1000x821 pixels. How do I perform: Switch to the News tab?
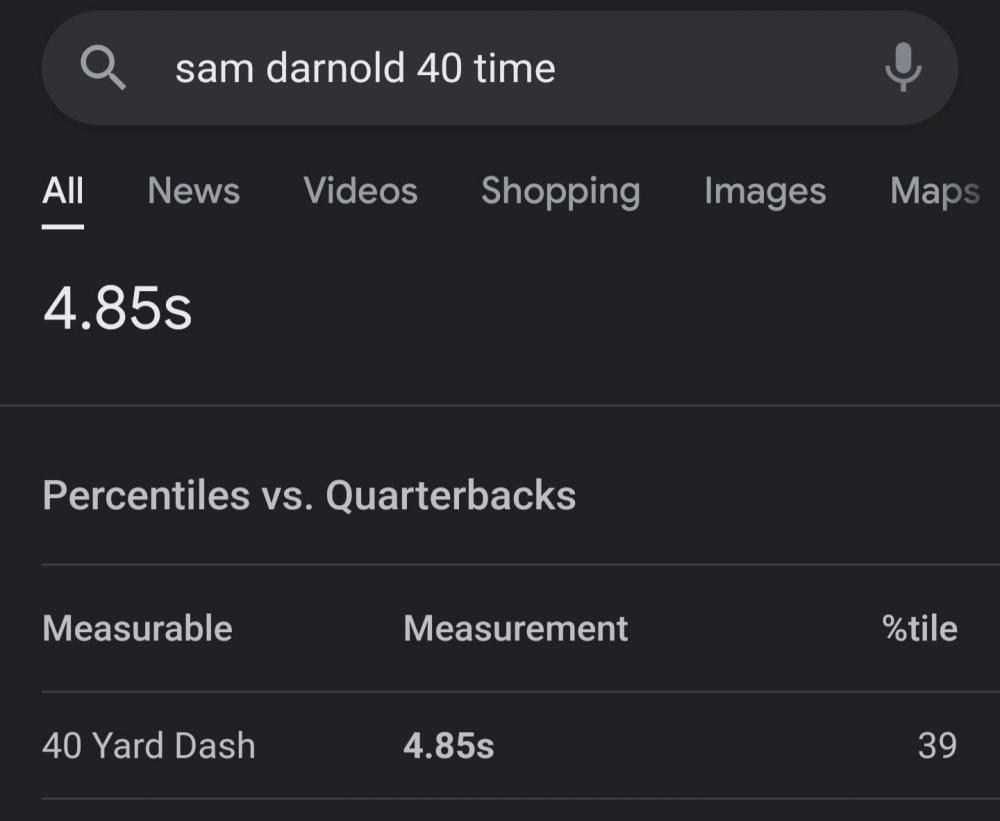pyautogui.click(x=193, y=190)
